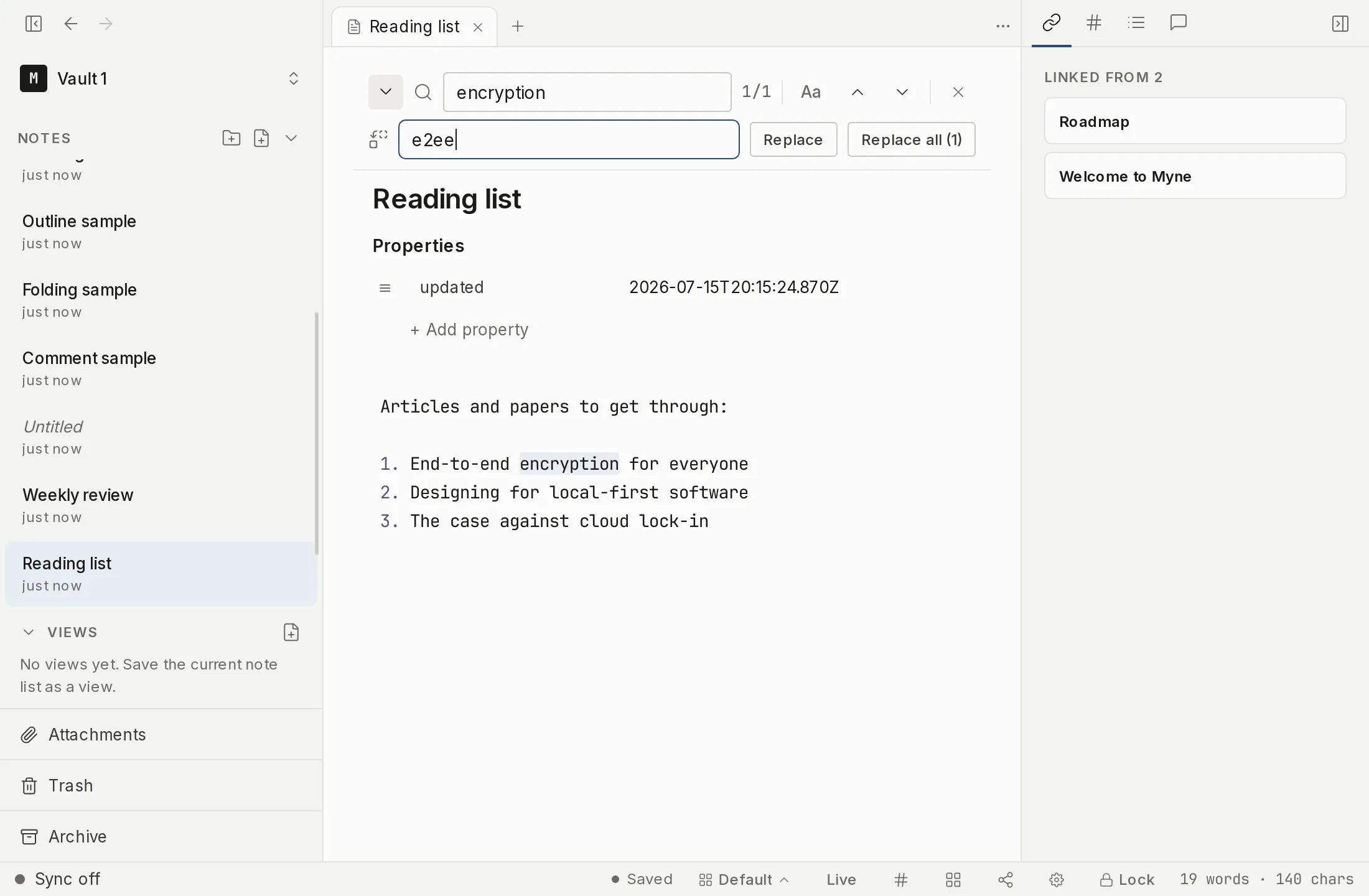The image size is (1369, 896).
Task: Create a new folder in Notes
Action: coord(231,138)
